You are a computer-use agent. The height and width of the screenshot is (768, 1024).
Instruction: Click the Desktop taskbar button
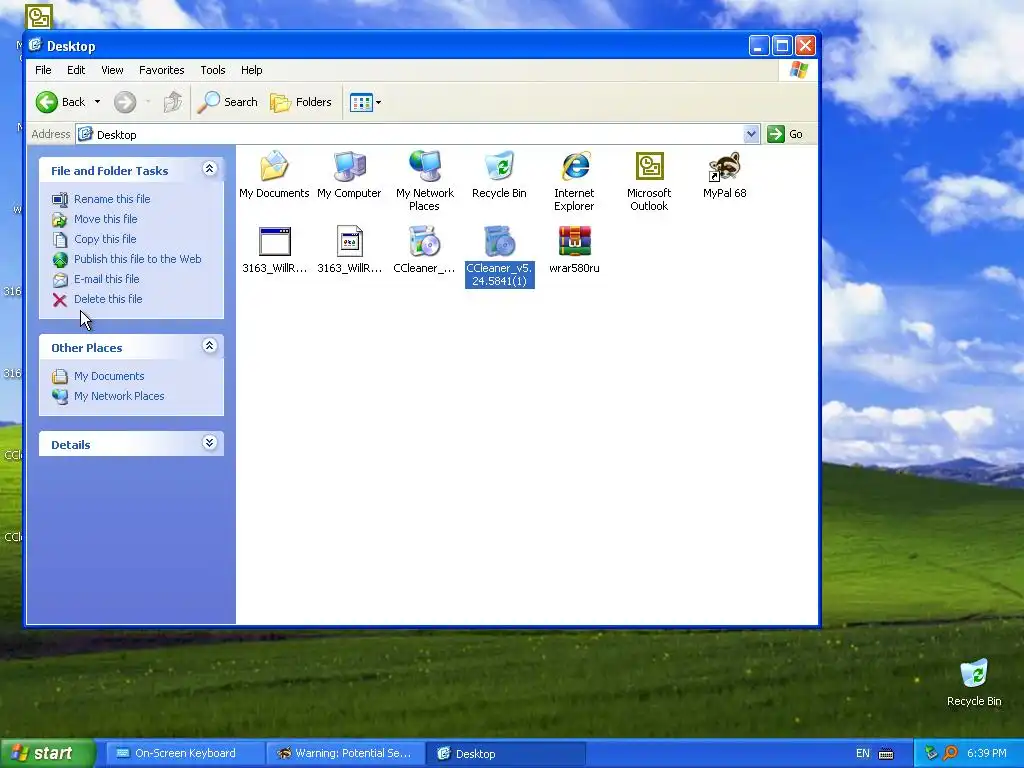click(505, 754)
